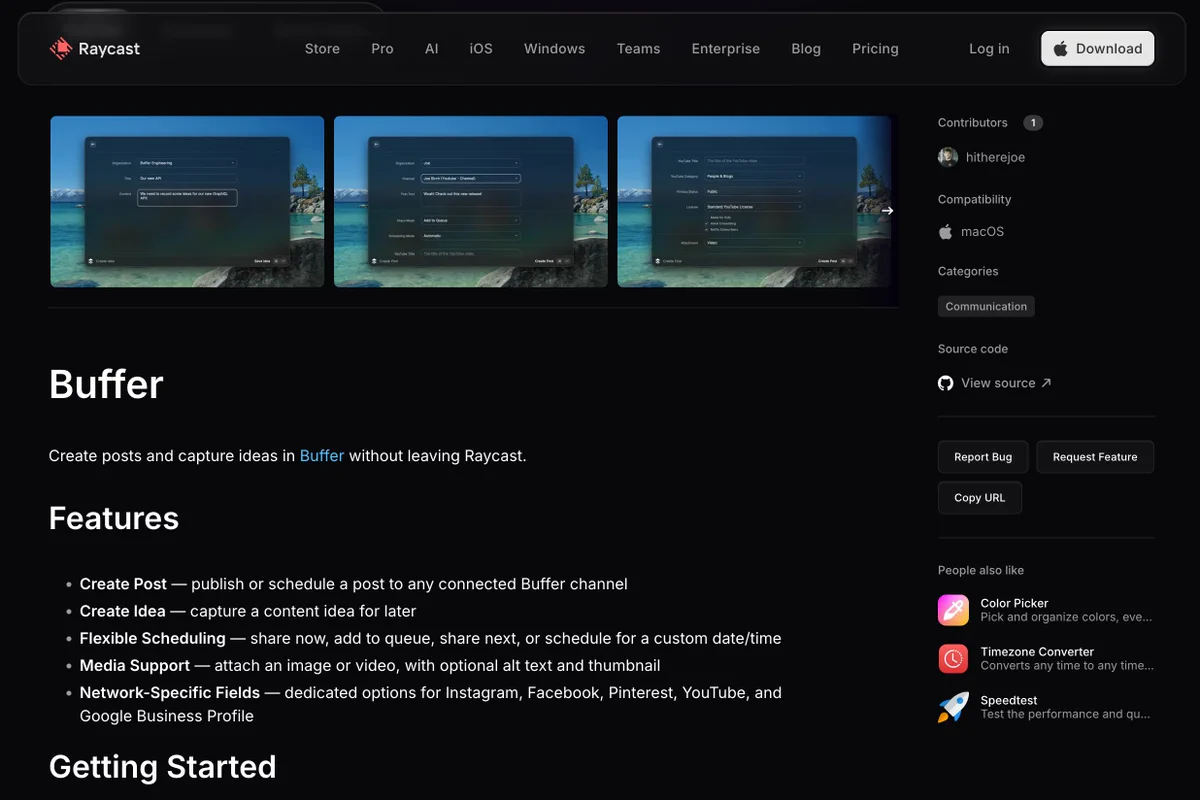This screenshot has height=800, width=1200.
Task: Click the 'Contributors' sidebar label
Action: click(973, 123)
